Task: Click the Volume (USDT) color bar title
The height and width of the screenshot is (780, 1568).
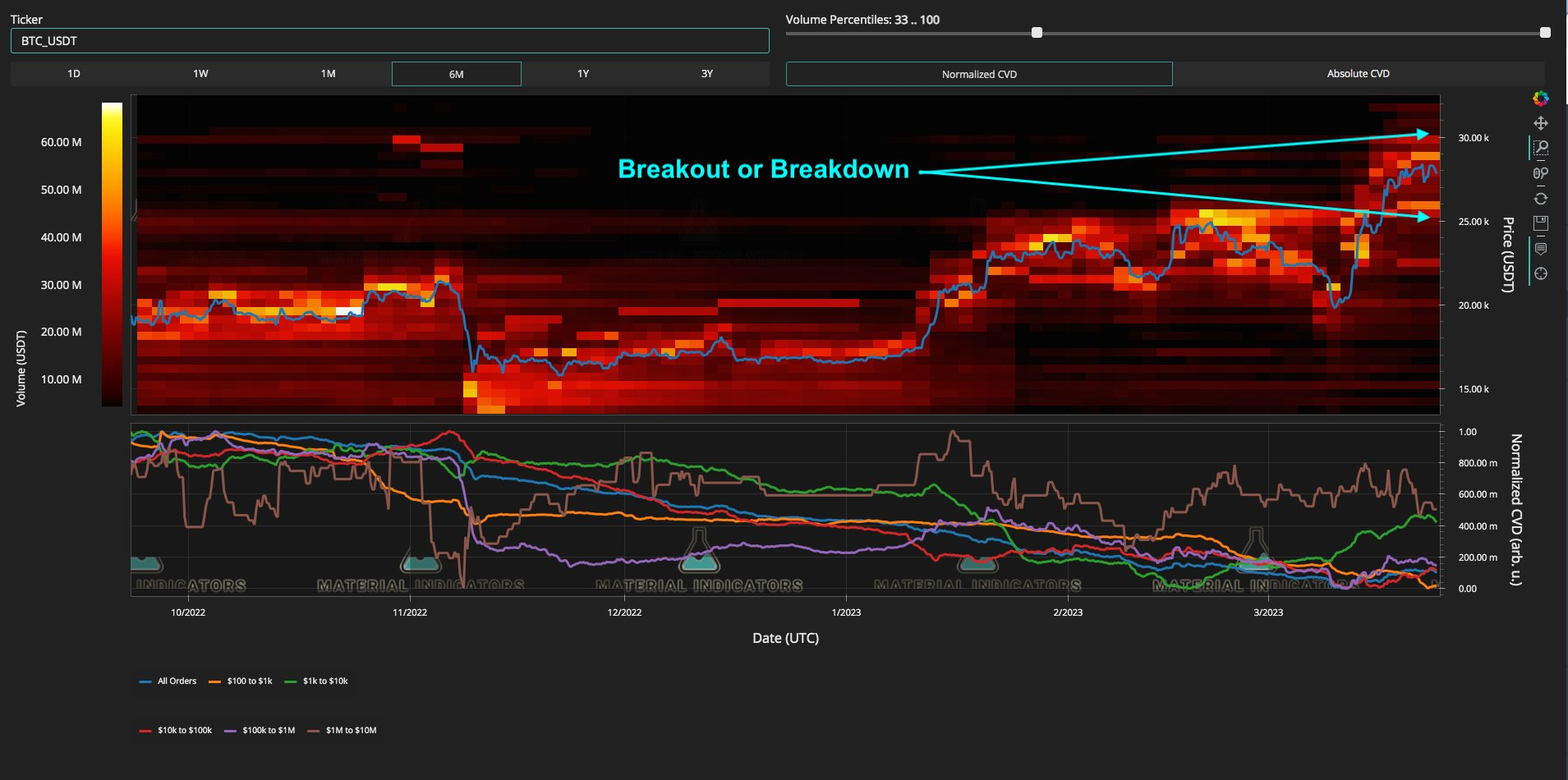Action: pyautogui.click(x=21, y=368)
